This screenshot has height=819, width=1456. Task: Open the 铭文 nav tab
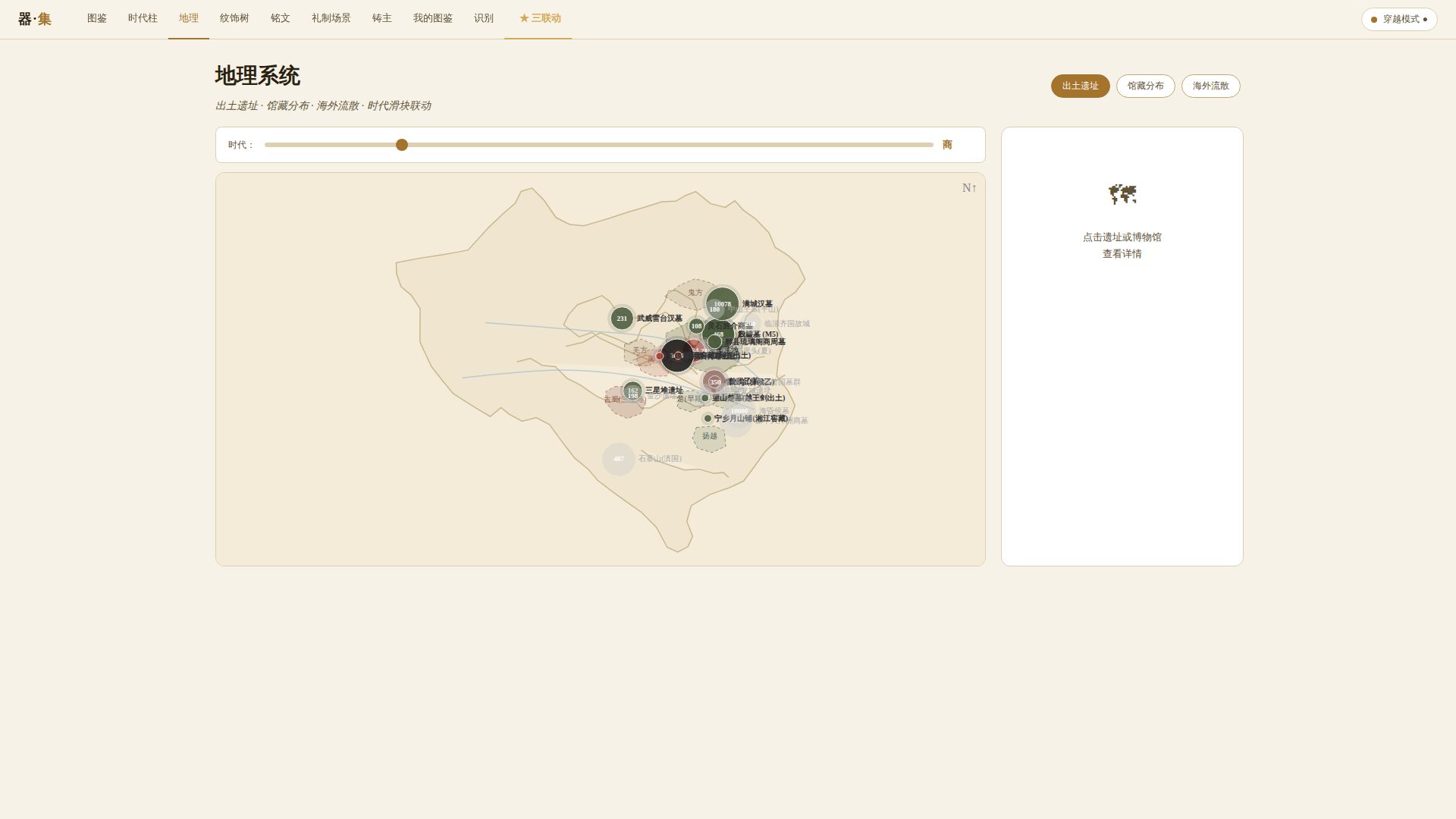[281, 18]
